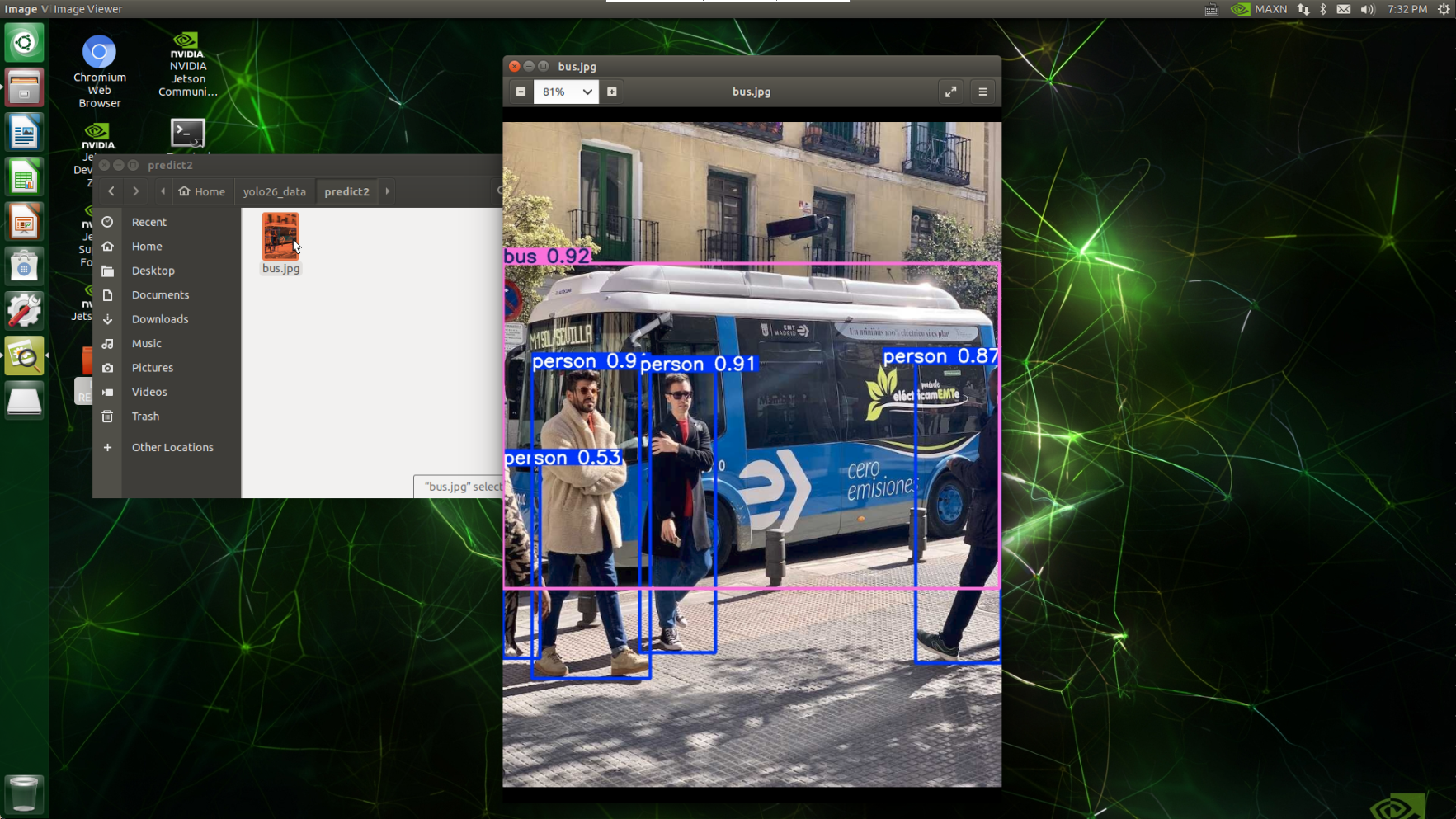Click the Recent clock icon in sidebar

[x=107, y=222]
